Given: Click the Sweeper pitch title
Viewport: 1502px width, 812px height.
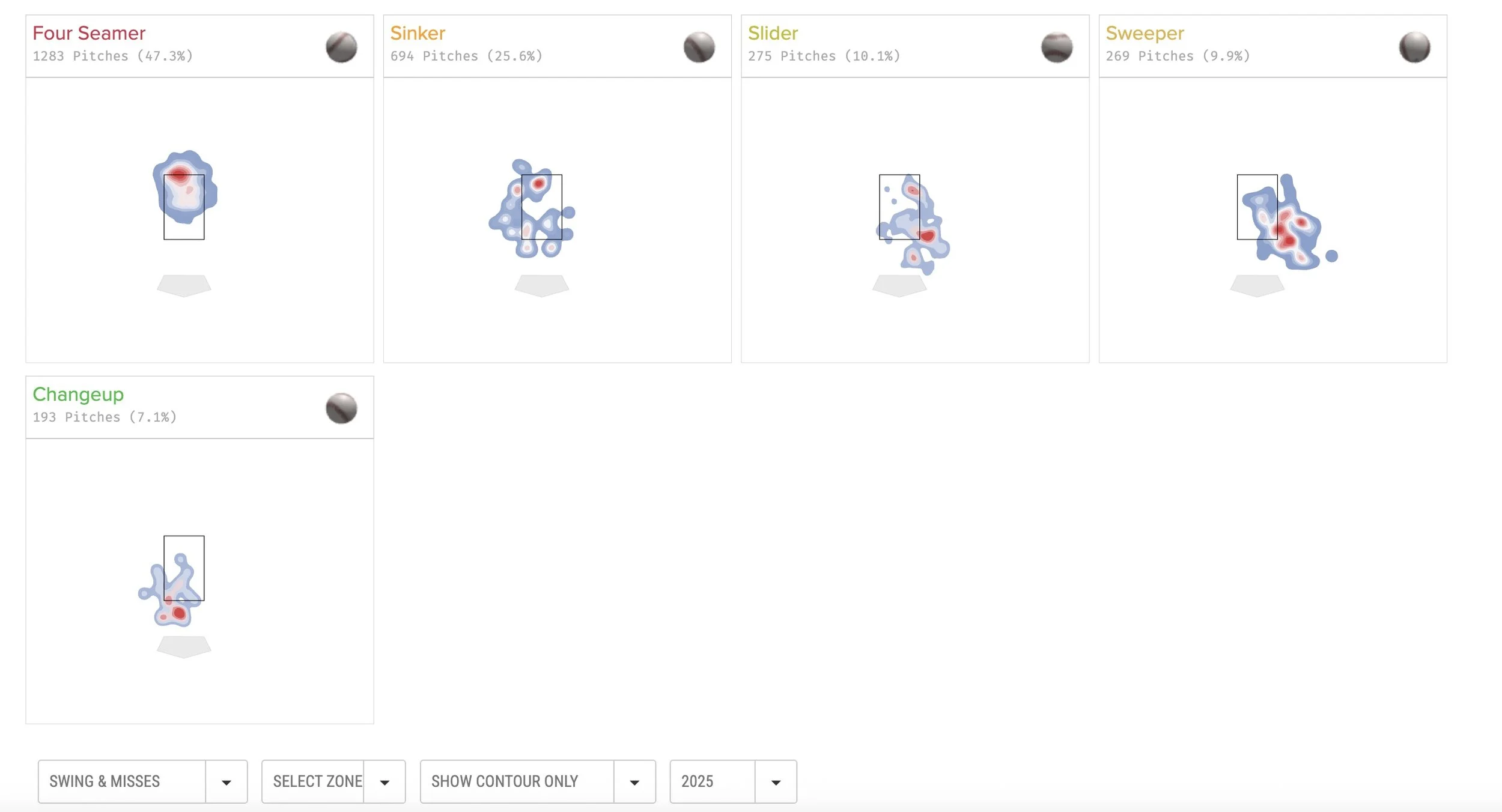Looking at the screenshot, I should 1145,34.
